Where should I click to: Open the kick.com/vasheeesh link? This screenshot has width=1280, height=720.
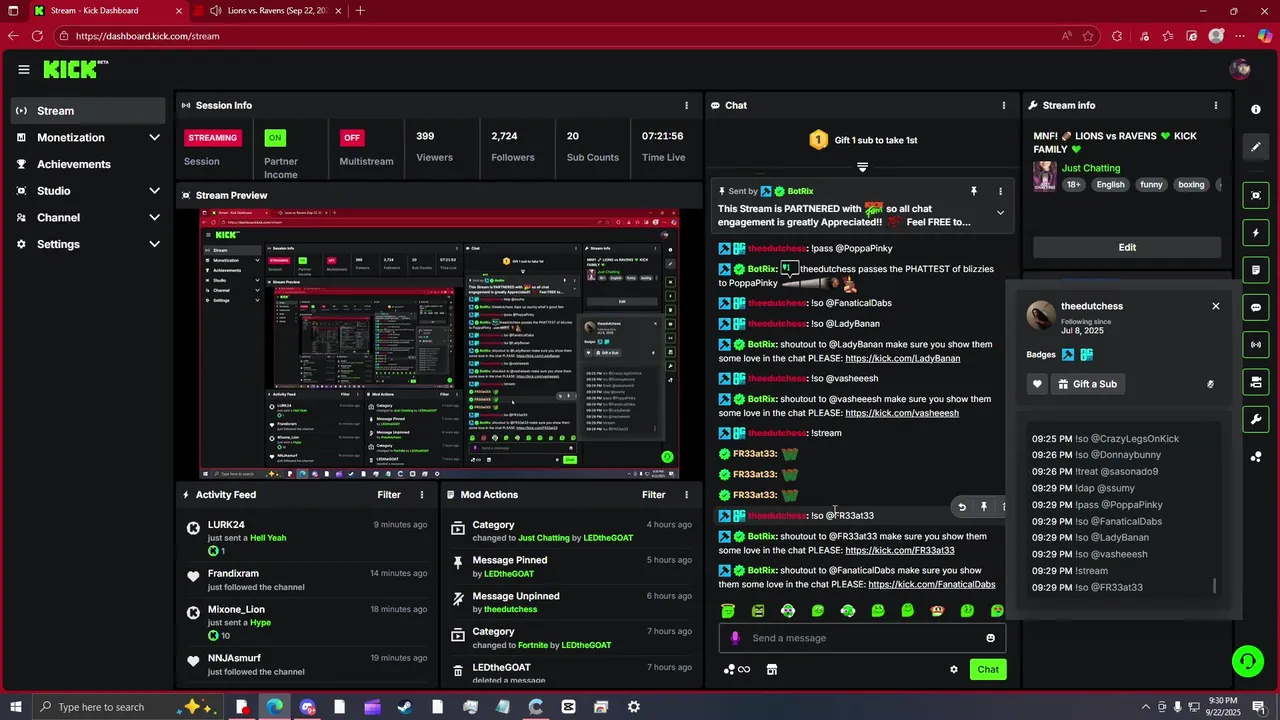[x=902, y=413]
